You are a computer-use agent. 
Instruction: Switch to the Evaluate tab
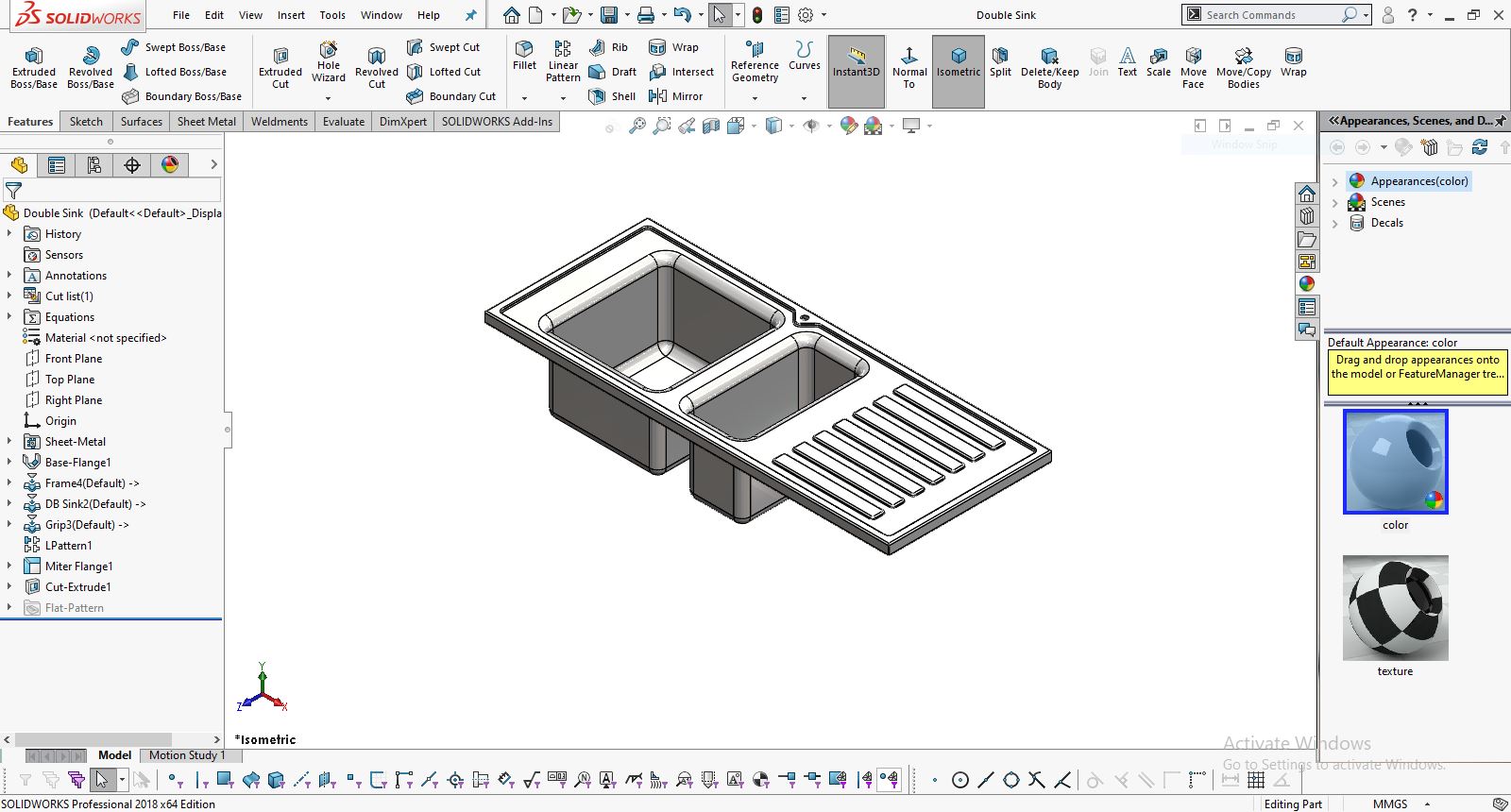pyautogui.click(x=344, y=122)
